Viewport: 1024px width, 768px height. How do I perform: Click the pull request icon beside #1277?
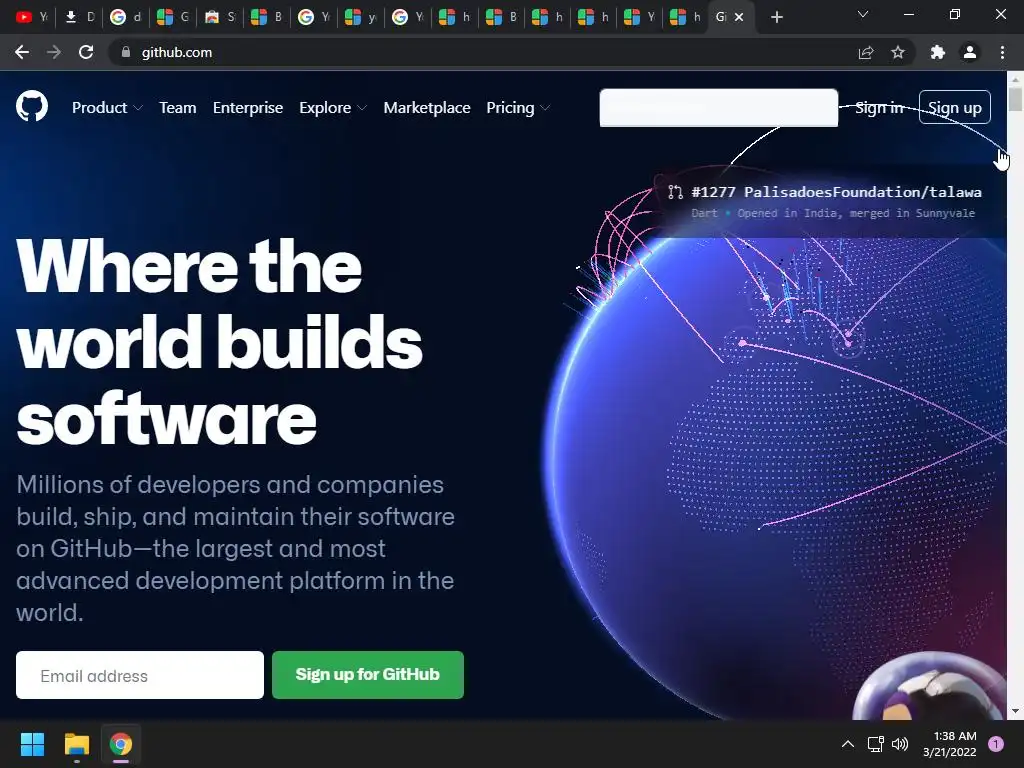click(x=675, y=192)
